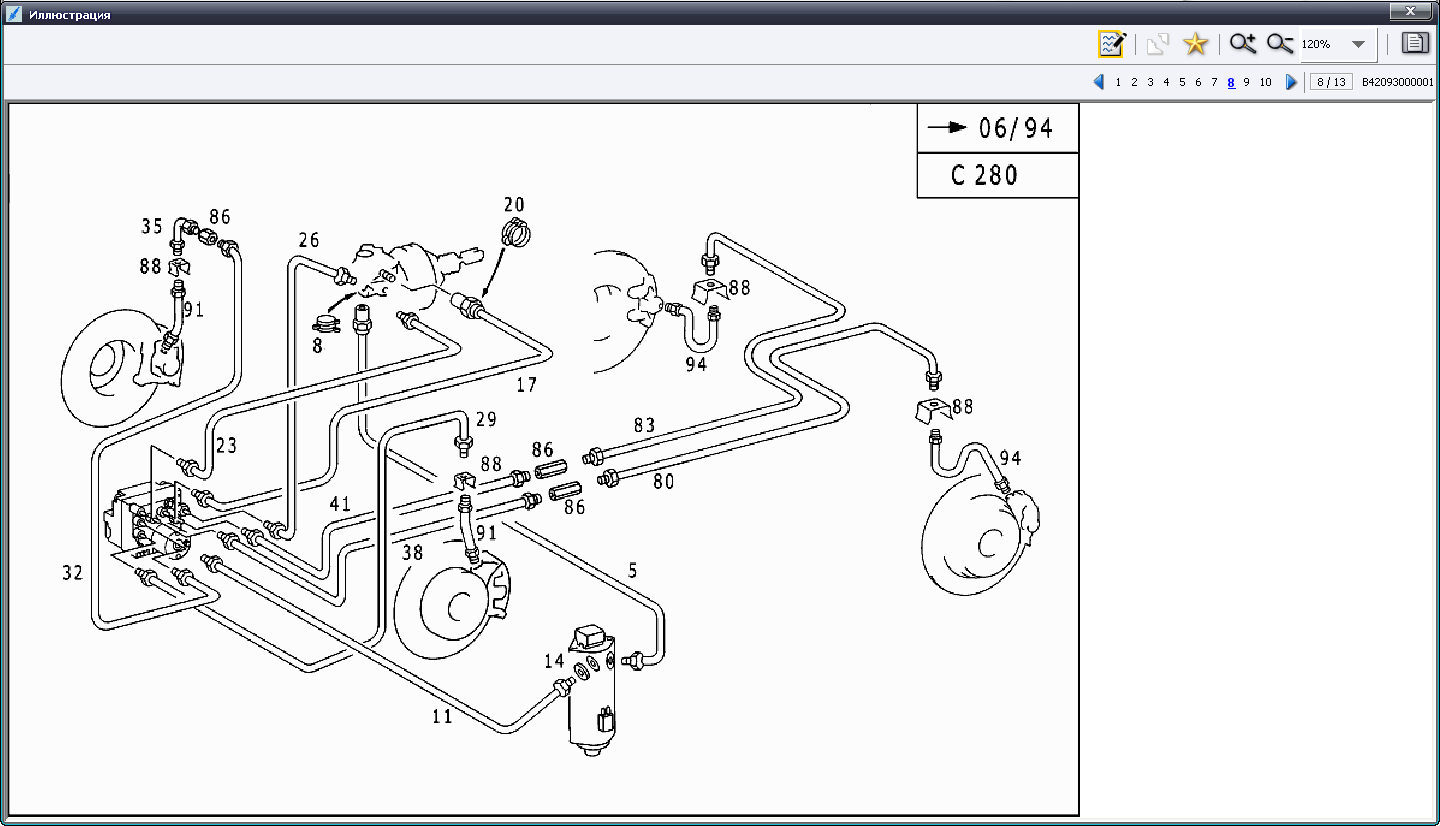Jump to illustration page 2
Image resolution: width=1440 pixels, height=826 pixels.
coord(1134,83)
